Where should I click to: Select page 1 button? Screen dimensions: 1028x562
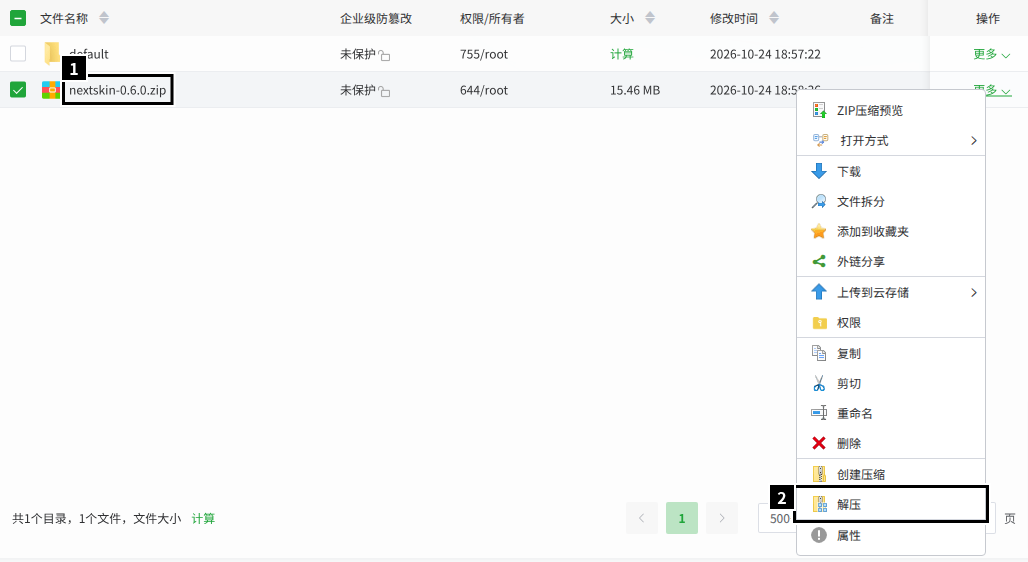(682, 518)
